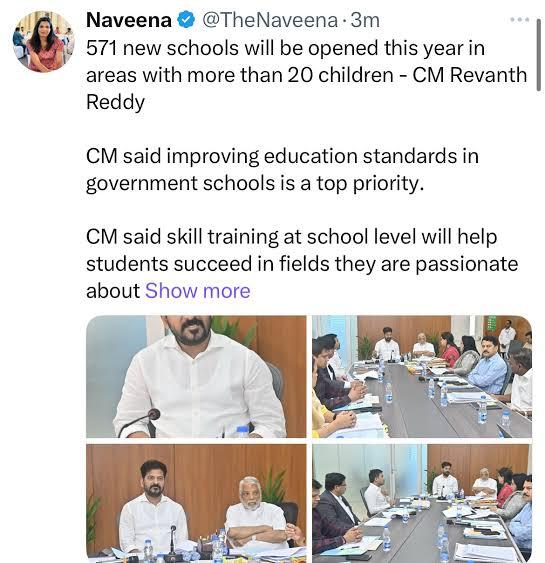Open photo of two seated men in white
Image resolution: width=545 pixels, height=563 pixels.
[196, 503]
